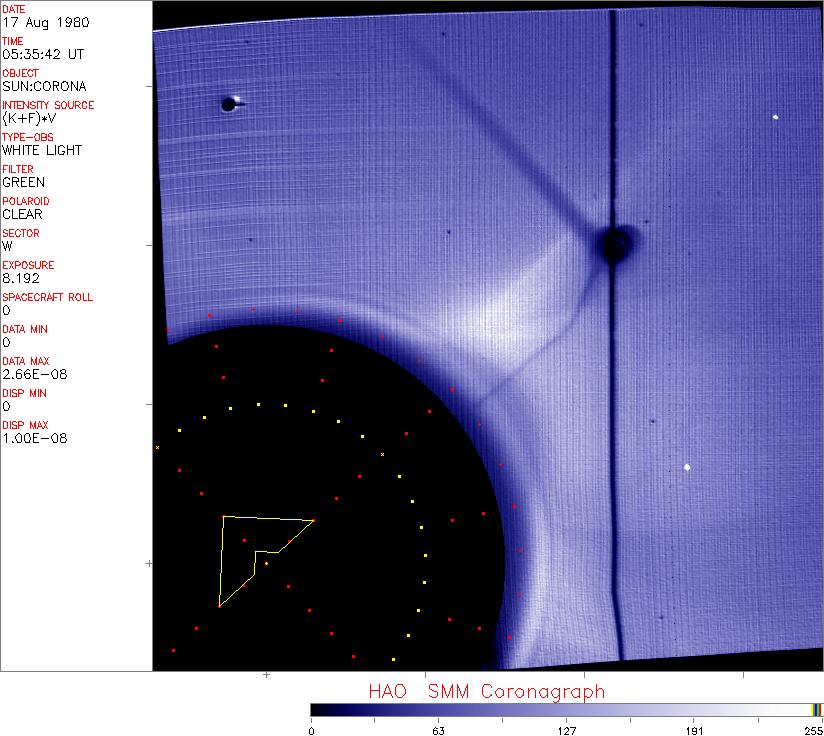This screenshot has width=824, height=736.
Task: Click the orange cross marker at the disk's left edge
Action: click(158, 447)
